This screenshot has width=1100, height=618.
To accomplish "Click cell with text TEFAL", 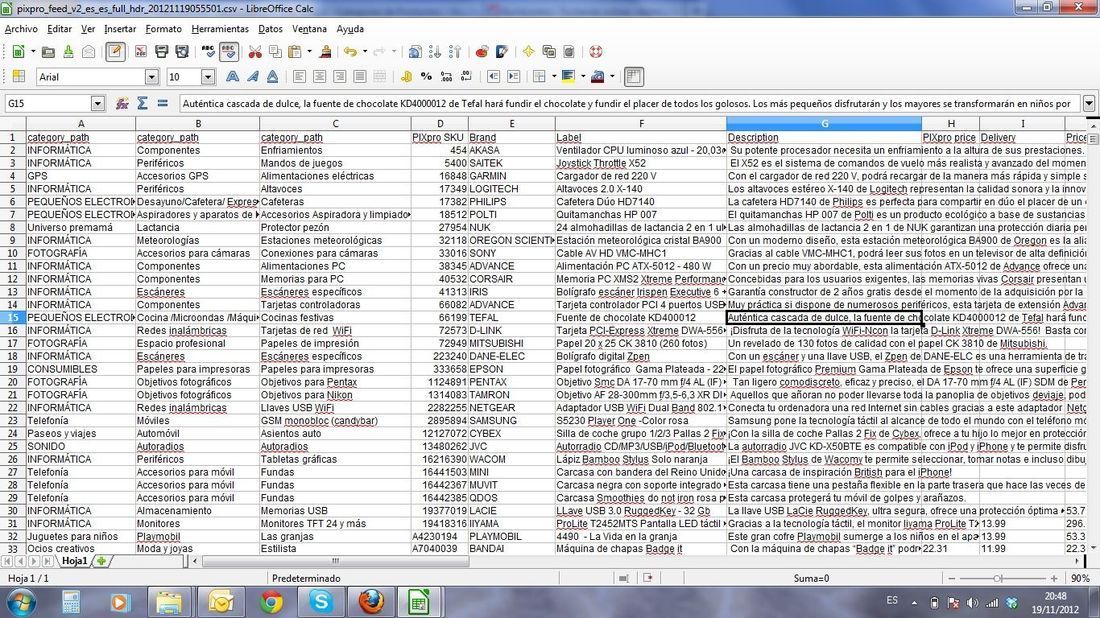I will (510, 318).
